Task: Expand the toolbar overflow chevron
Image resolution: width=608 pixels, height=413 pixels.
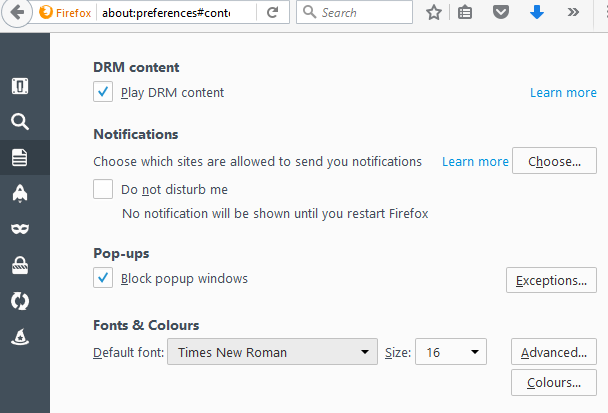Action: coord(573,12)
